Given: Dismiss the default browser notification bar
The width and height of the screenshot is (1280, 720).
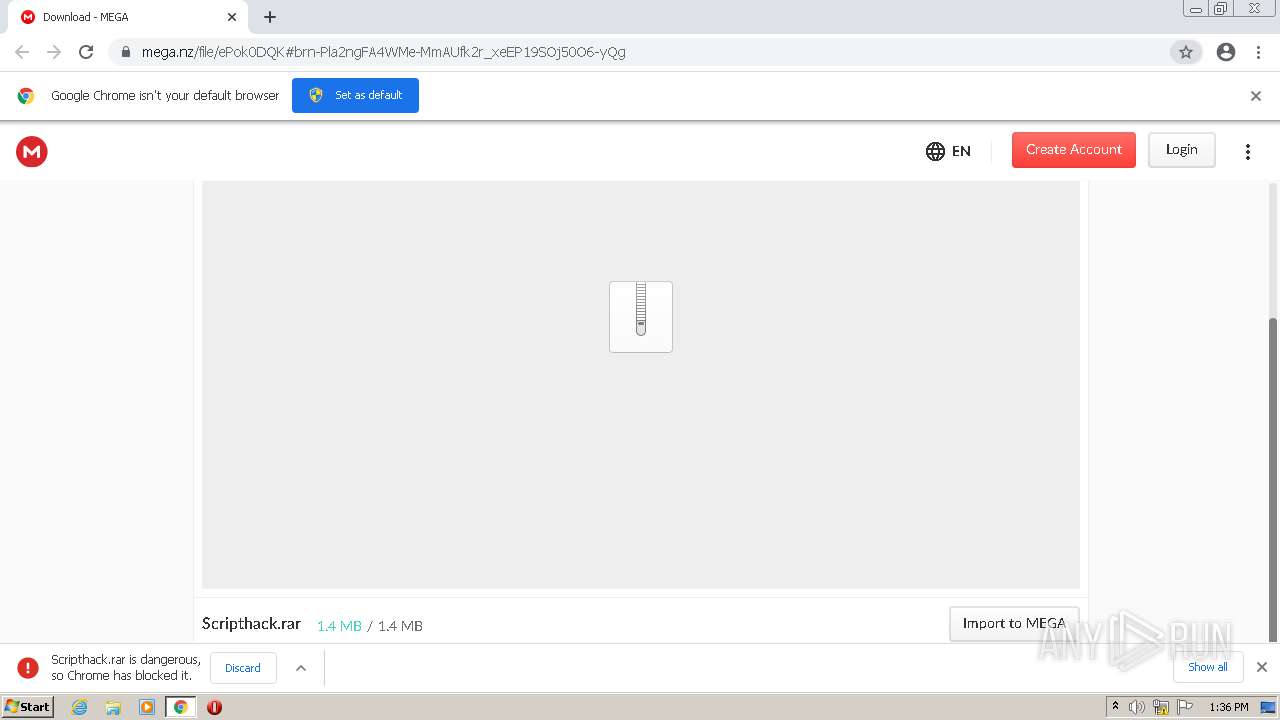Looking at the screenshot, I should tap(1256, 96).
